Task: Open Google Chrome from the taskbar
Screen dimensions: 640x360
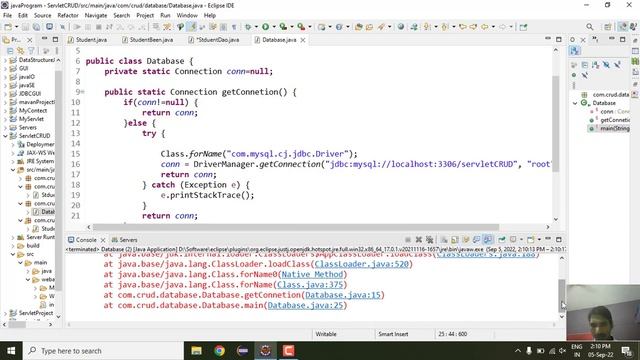Action: (220, 351)
